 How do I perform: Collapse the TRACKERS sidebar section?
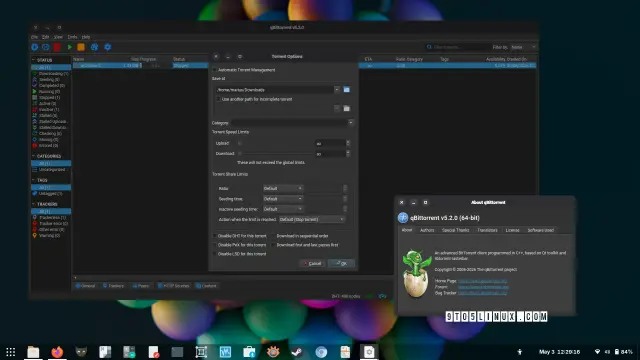pos(33,204)
